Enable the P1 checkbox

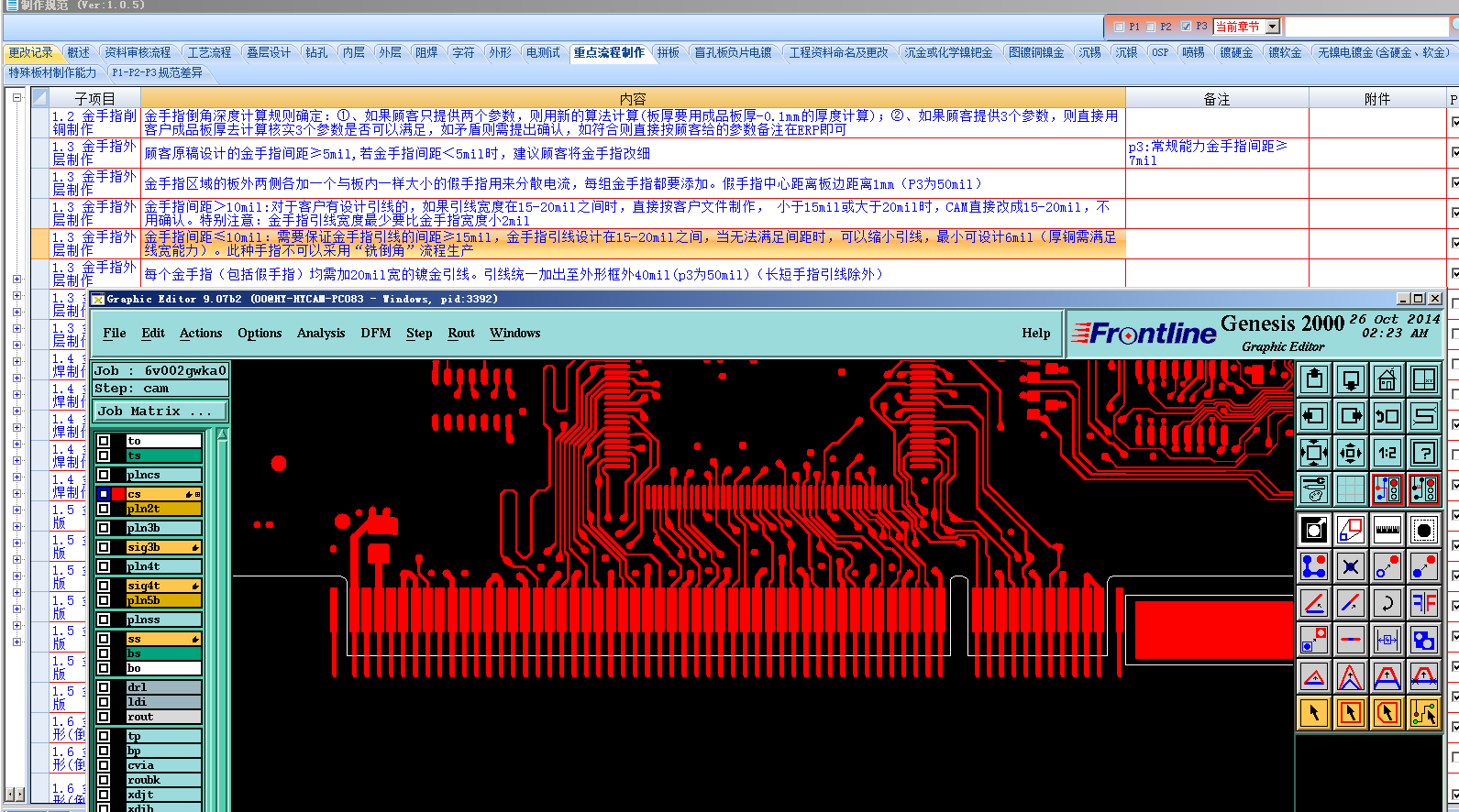click(1119, 27)
